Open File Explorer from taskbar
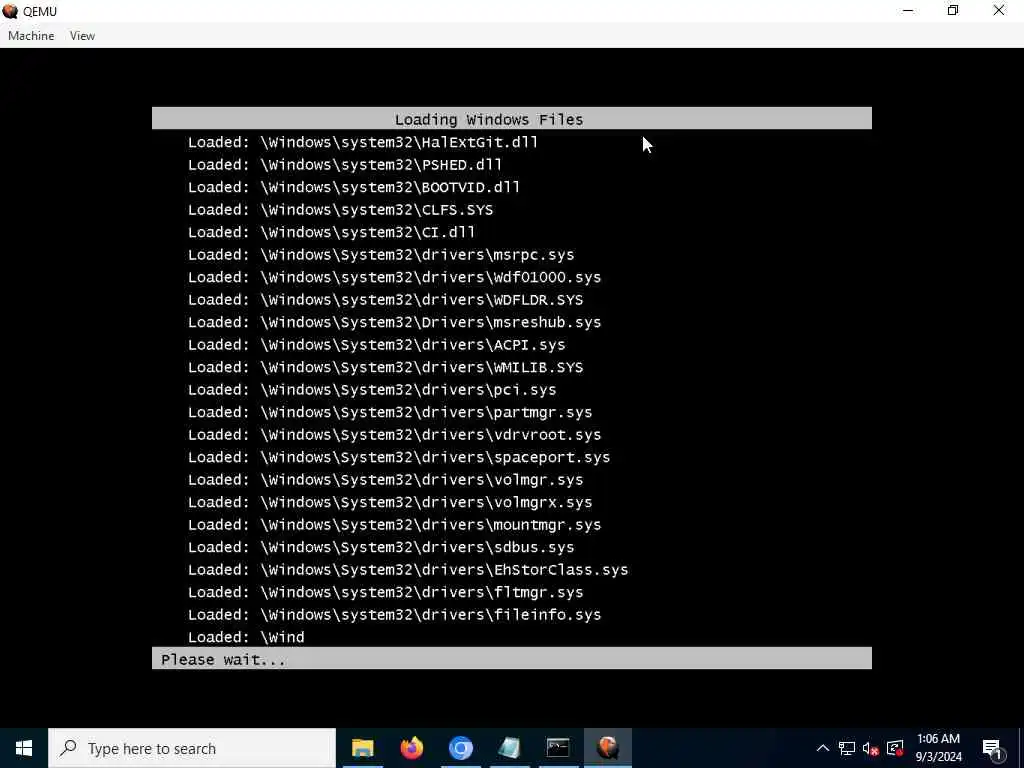 point(362,748)
